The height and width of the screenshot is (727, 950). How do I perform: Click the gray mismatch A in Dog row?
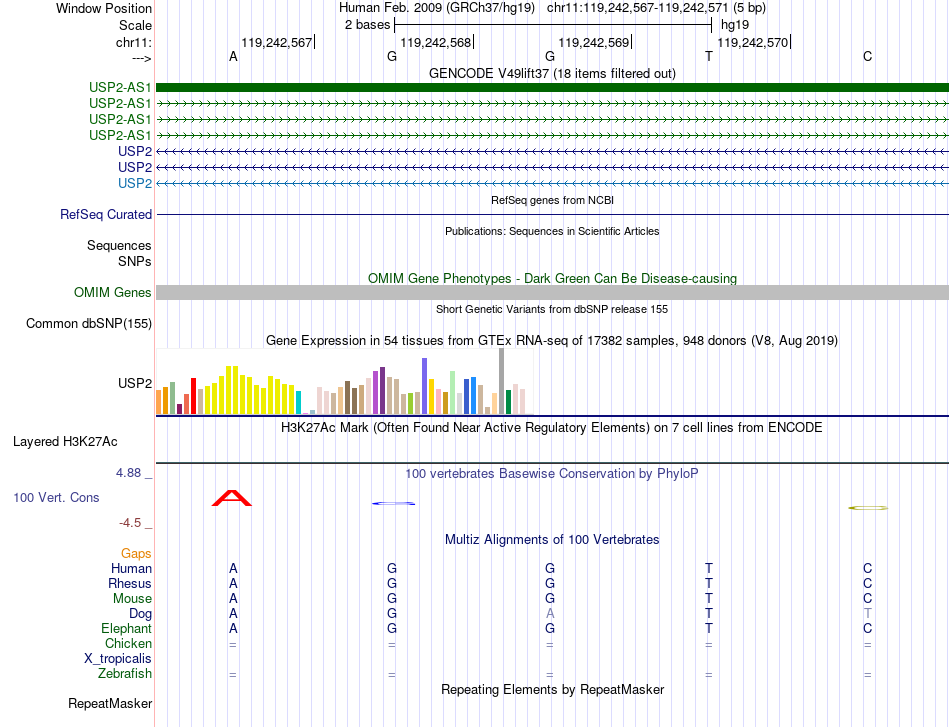click(550, 613)
